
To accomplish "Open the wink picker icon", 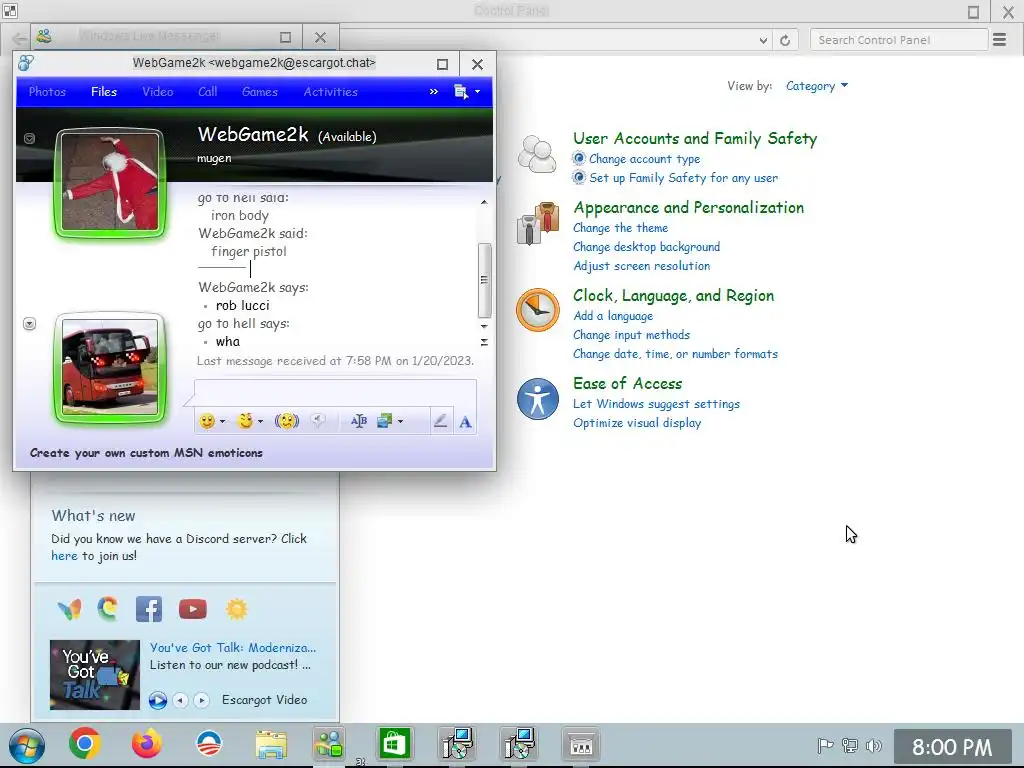I will click(246, 421).
